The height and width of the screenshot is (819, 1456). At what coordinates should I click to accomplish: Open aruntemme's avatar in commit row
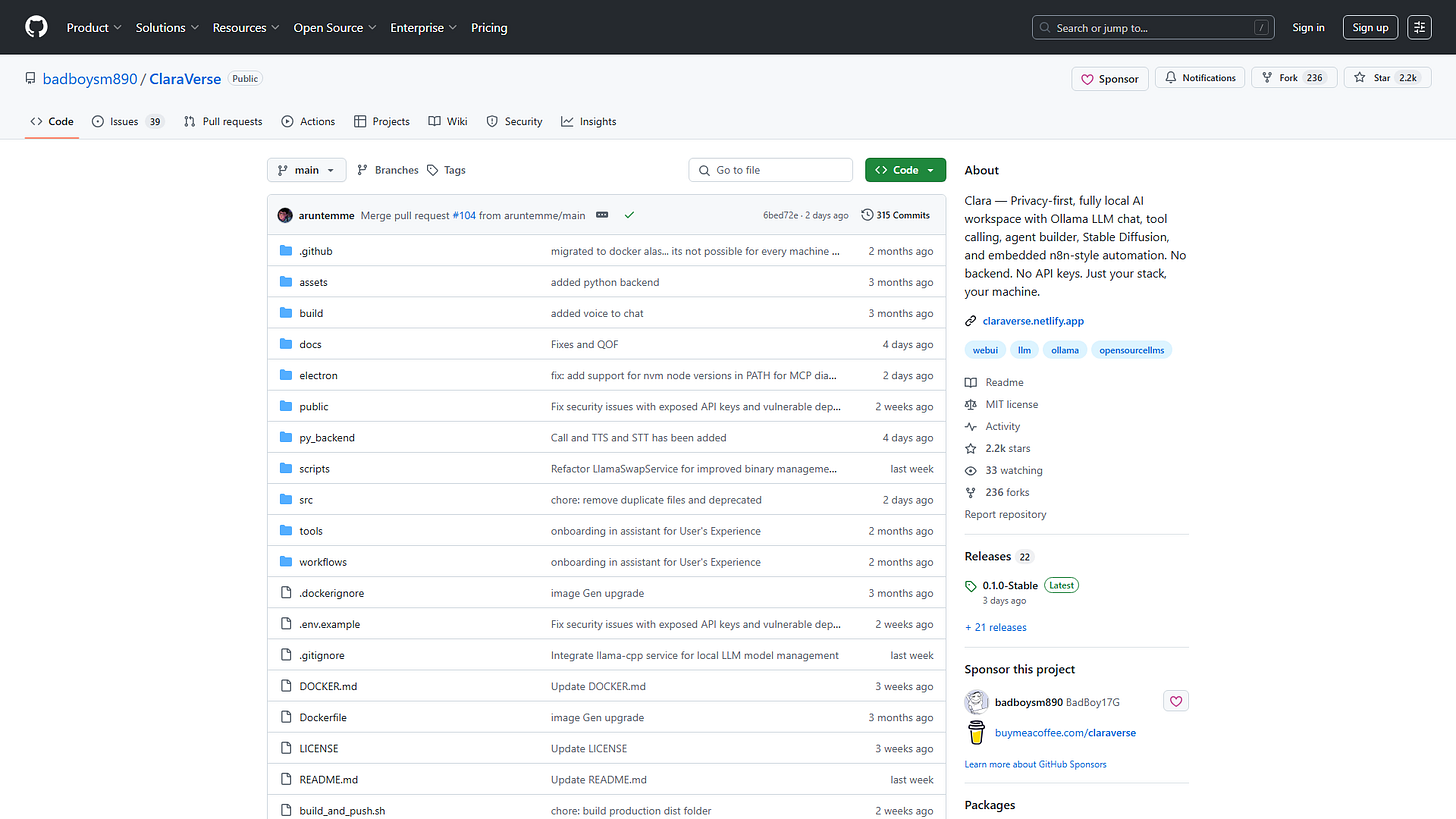click(285, 215)
